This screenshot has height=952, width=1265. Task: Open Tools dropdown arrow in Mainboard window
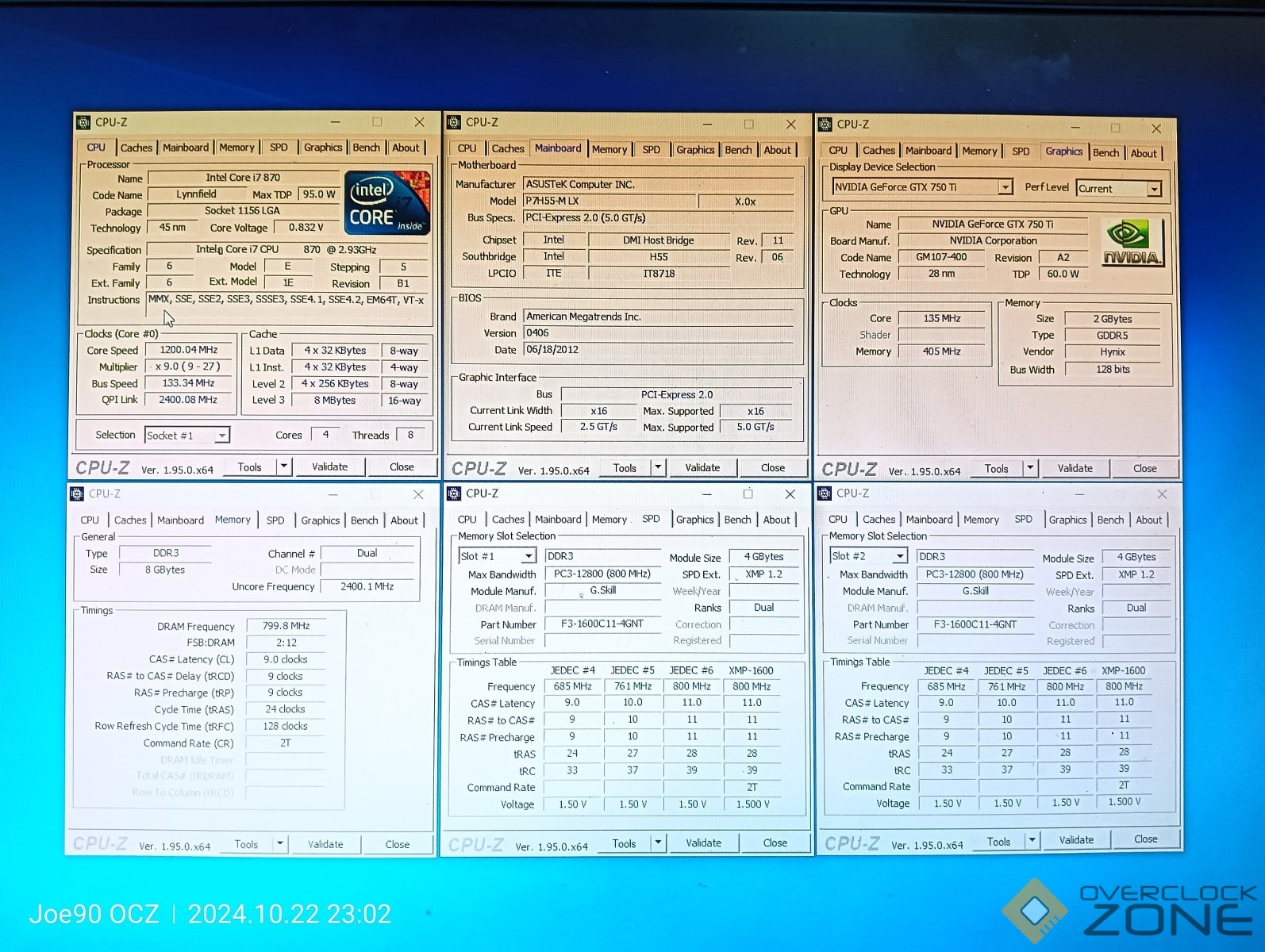coord(658,467)
